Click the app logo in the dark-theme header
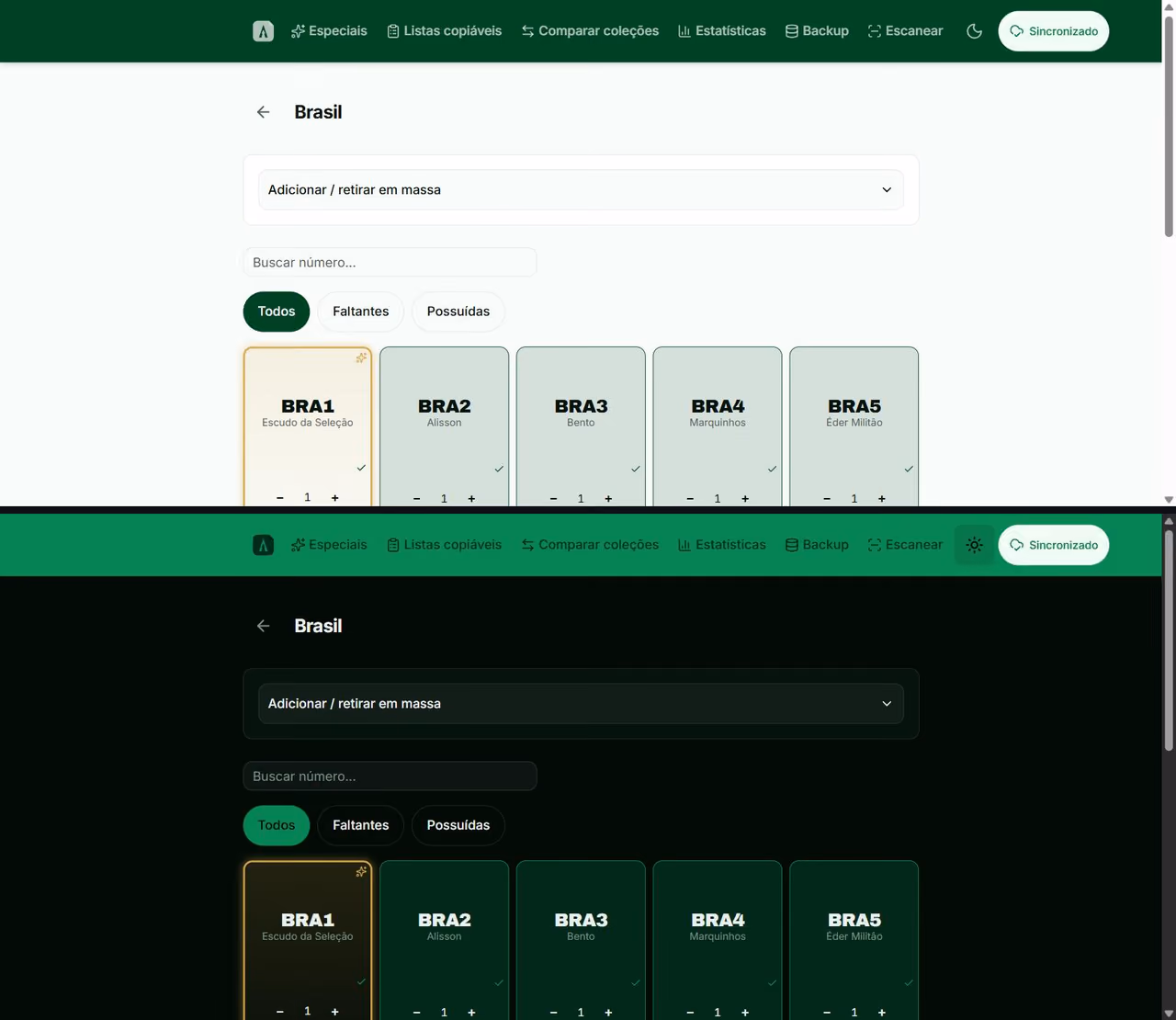Image resolution: width=1176 pixels, height=1020 pixels. pyautogui.click(x=263, y=545)
